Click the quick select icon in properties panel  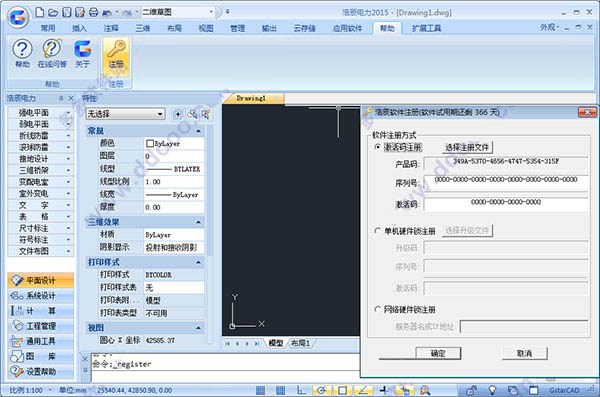coord(206,114)
